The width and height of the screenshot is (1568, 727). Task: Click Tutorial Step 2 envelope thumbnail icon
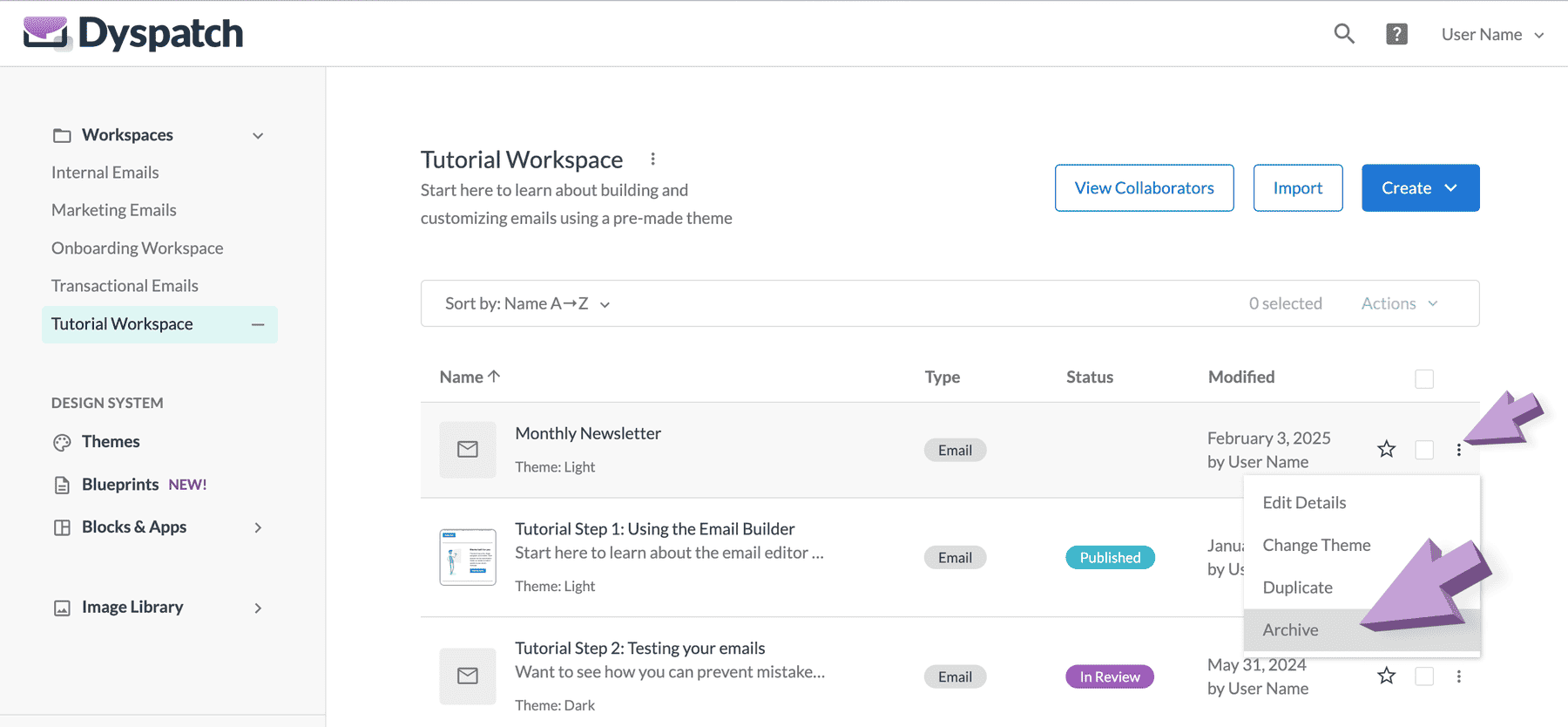pyautogui.click(x=468, y=676)
